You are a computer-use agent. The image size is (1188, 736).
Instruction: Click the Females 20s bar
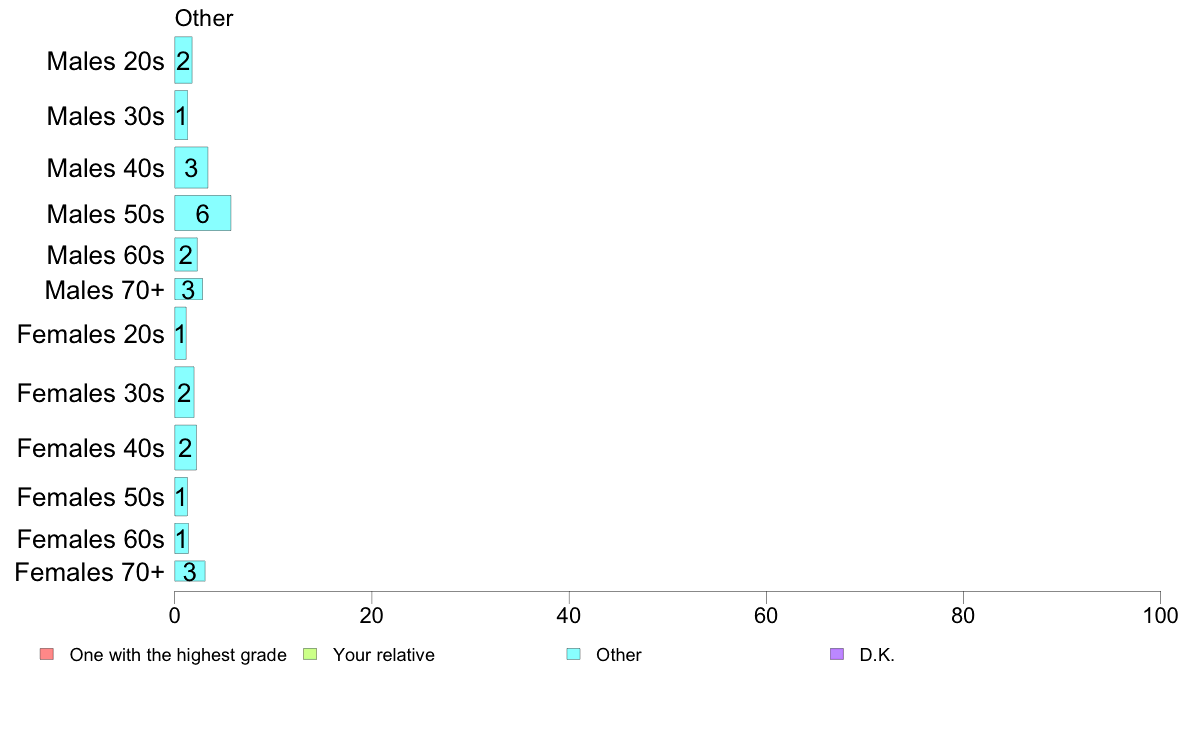click(180, 334)
